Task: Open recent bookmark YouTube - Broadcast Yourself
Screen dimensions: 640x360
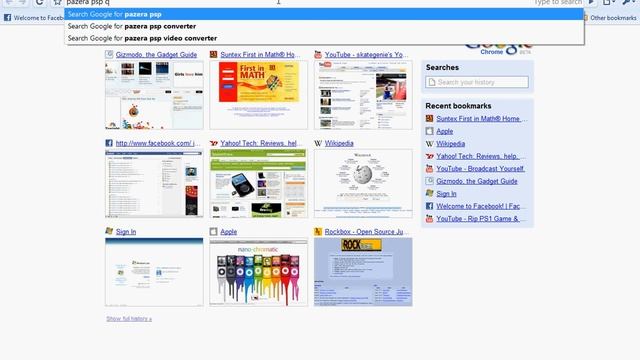Action: pyautogui.click(x=480, y=169)
